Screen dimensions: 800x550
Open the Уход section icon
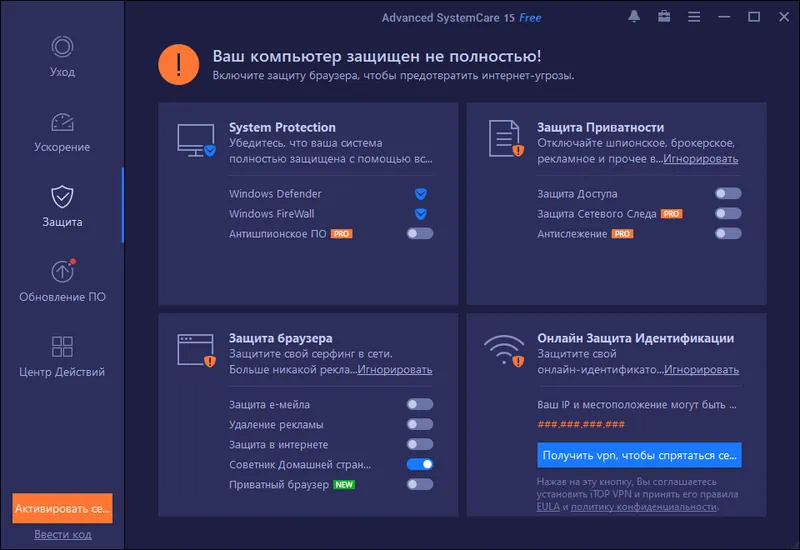62,46
